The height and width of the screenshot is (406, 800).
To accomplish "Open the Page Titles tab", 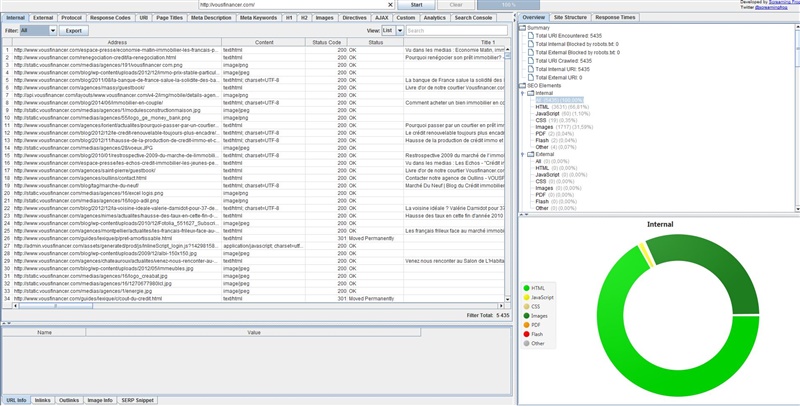I will coord(169,18).
